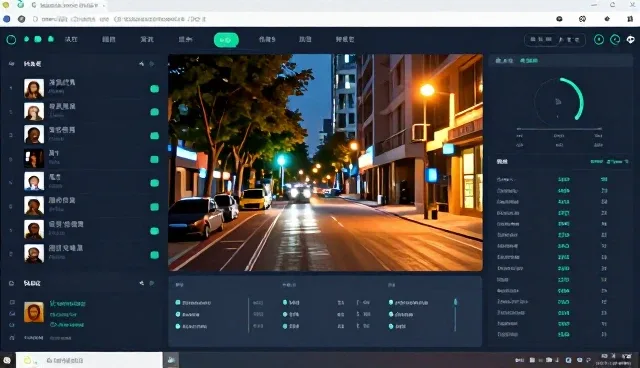Click the green circle icon with center dot

click(599, 40)
